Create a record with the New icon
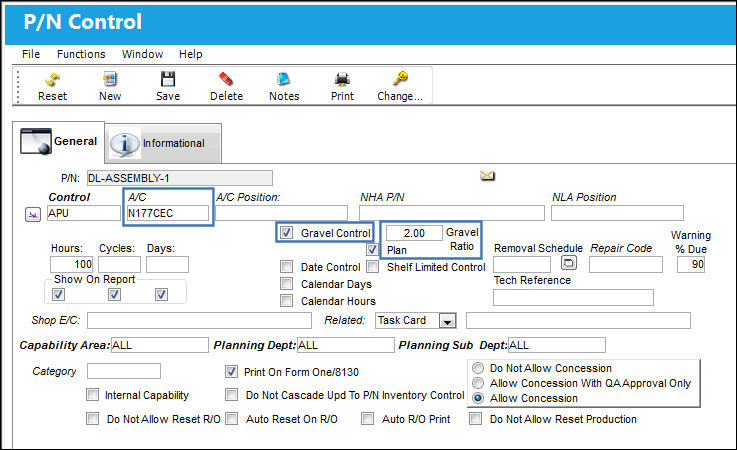 pyautogui.click(x=110, y=79)
